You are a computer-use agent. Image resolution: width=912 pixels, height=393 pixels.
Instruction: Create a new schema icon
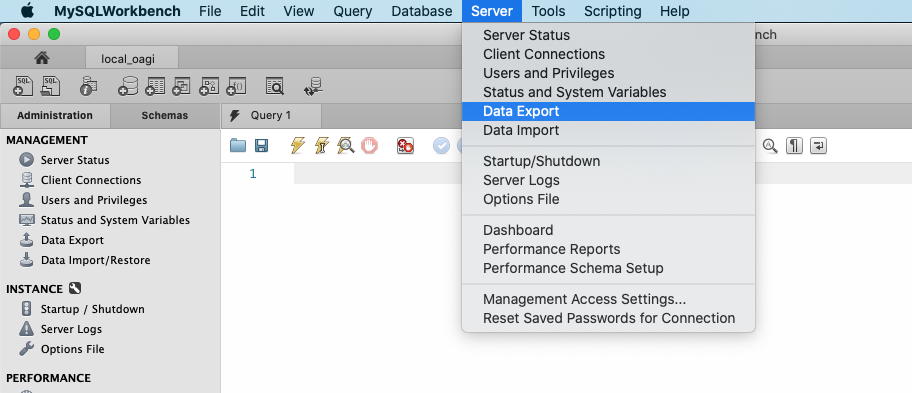127,86
